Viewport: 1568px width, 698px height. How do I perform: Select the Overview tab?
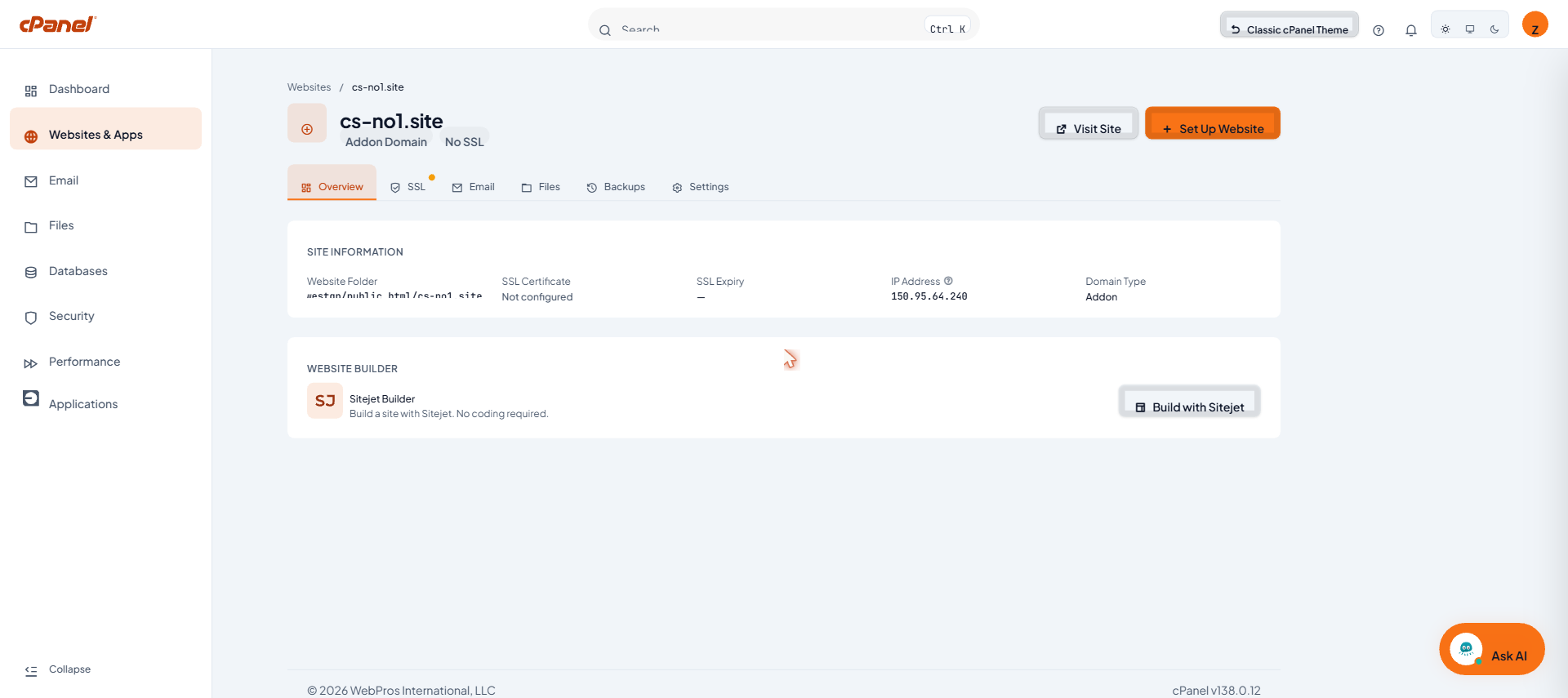point(332,183)
